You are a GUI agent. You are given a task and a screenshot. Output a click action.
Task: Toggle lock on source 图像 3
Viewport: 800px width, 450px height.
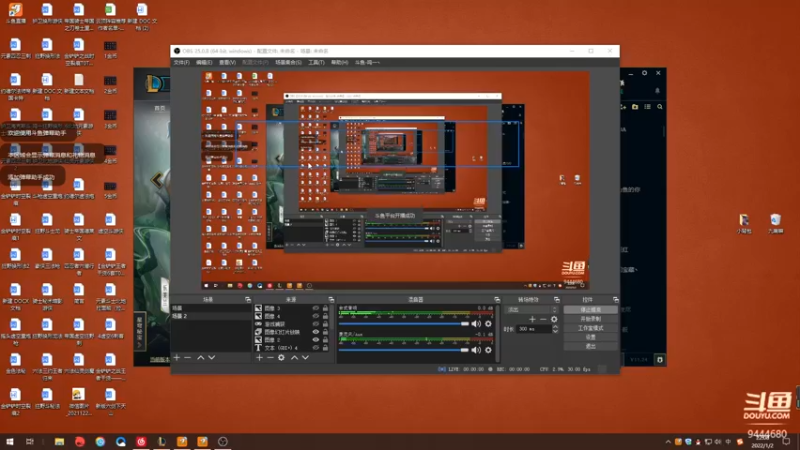coord(326,308)
